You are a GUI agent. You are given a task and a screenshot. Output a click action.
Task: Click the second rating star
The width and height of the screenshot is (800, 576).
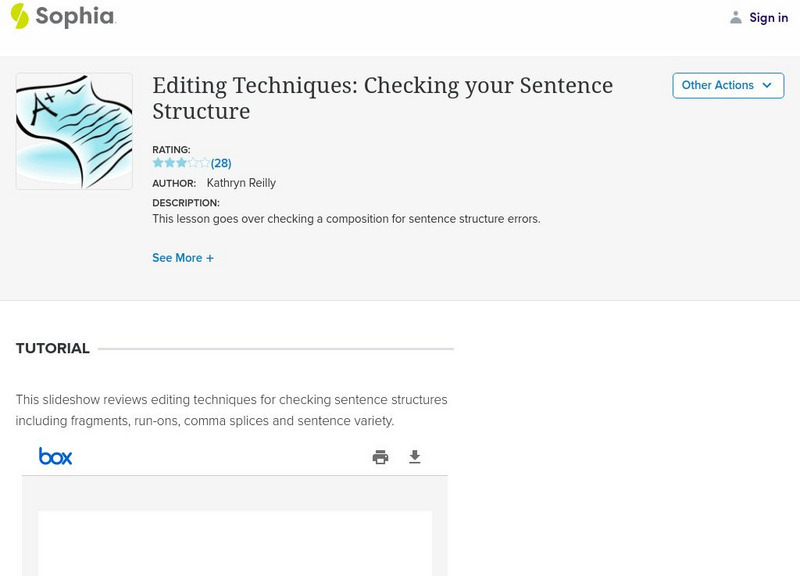(x=170, y=163)
